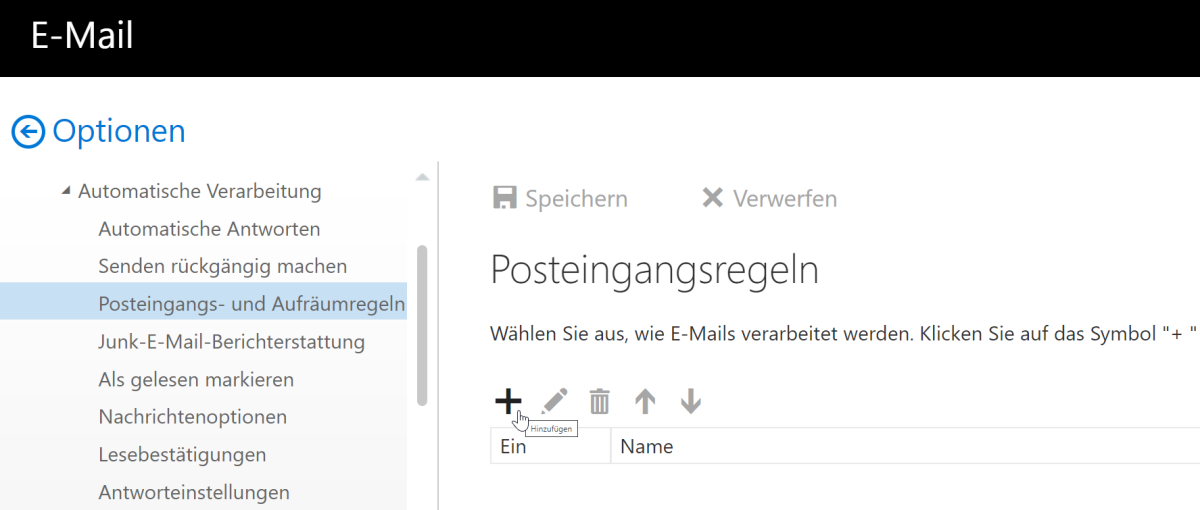This screenshot has width=1200, height=510.
Task: Open Junk-E-Mail-Berichterstattung
Action: [231, 342]
